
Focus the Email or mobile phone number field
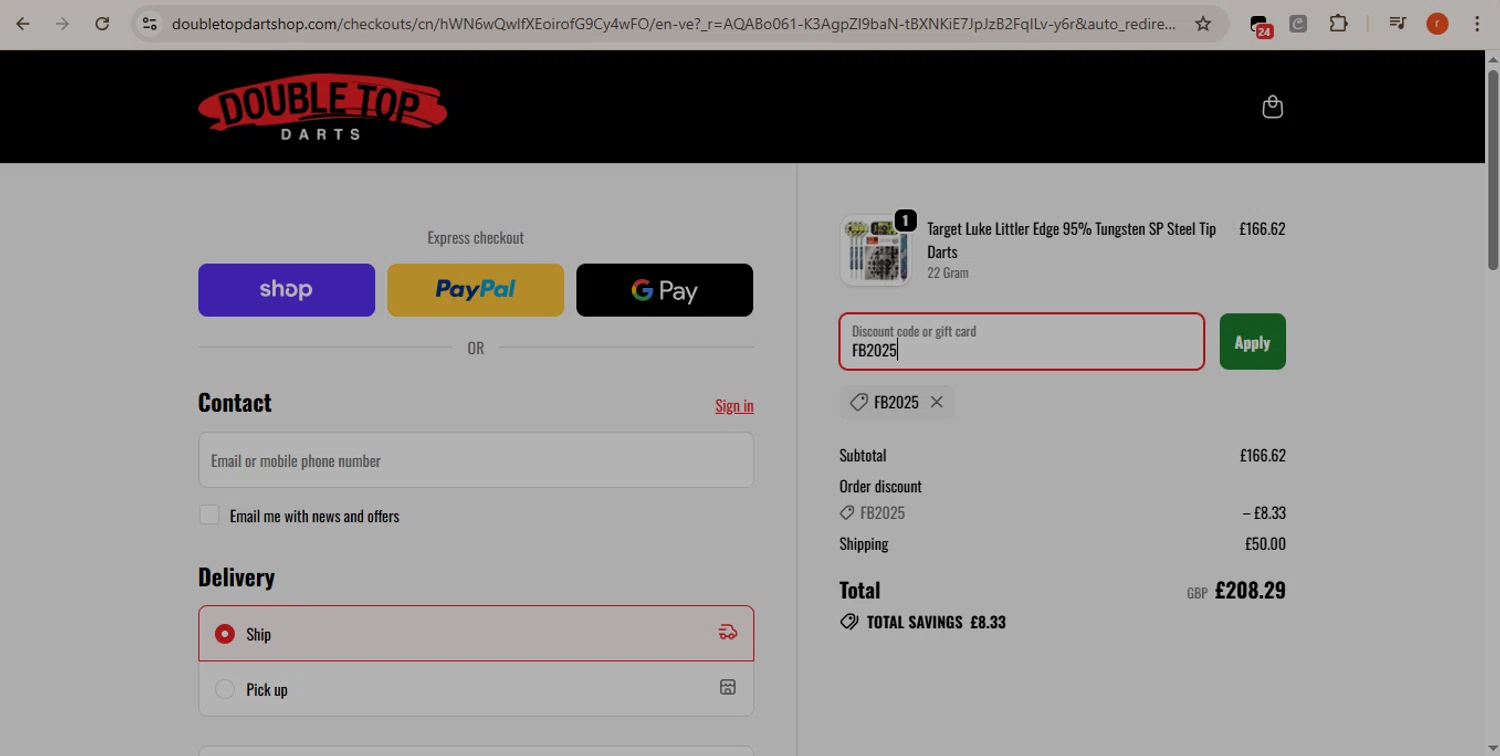[476, 460]
